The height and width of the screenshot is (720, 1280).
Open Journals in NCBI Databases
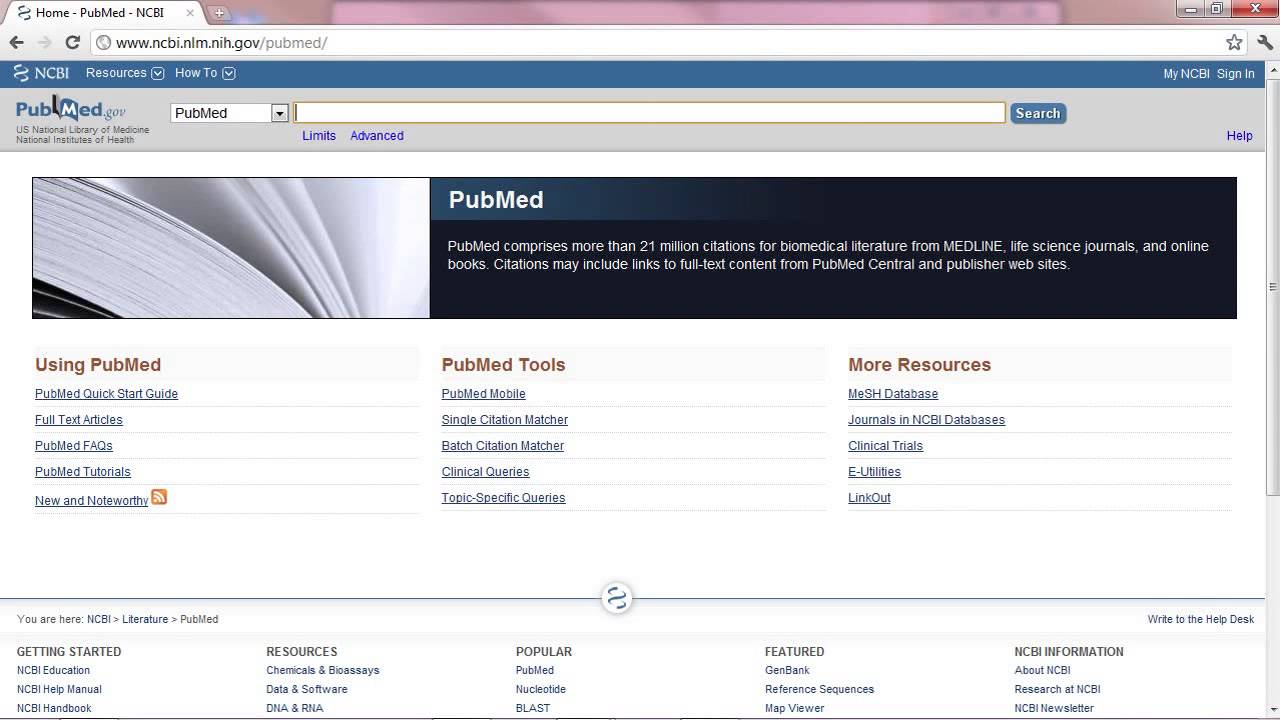pyautogui.click(x=927, y=420)
